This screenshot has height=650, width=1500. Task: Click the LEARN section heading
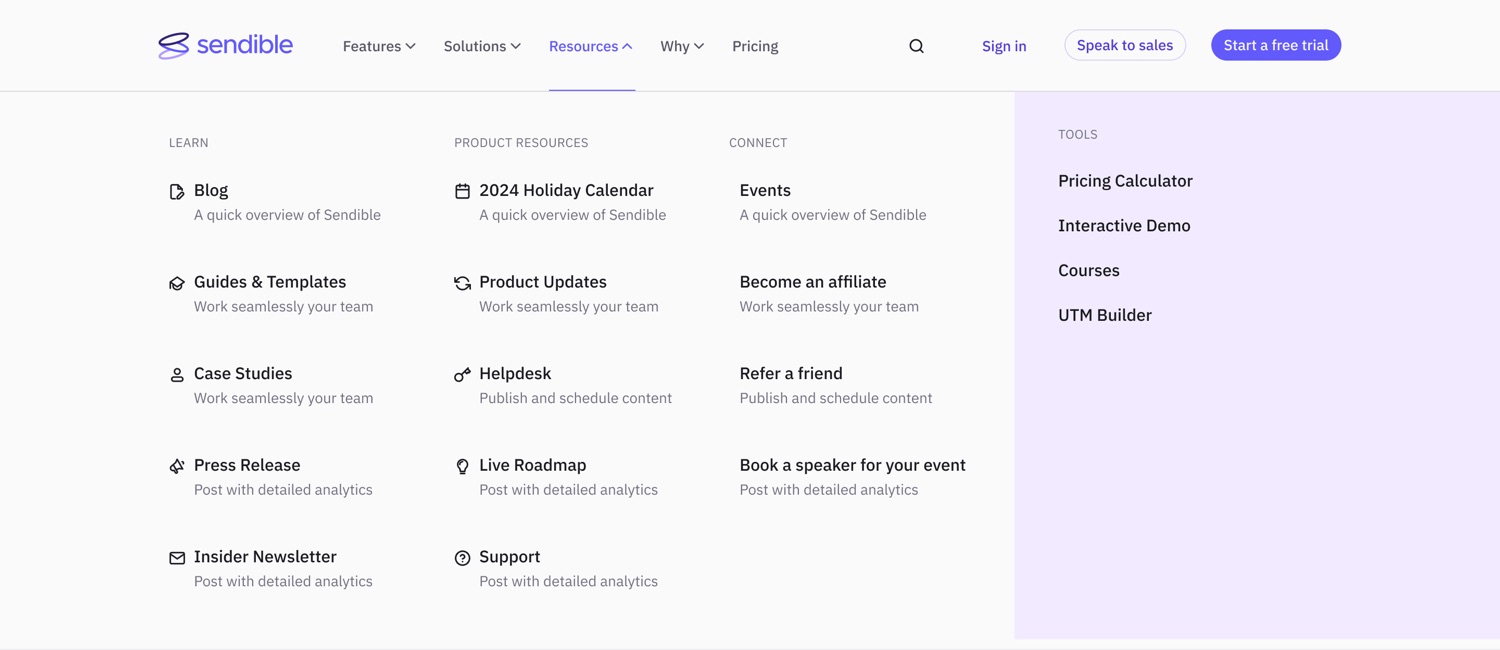pos(189,143)
